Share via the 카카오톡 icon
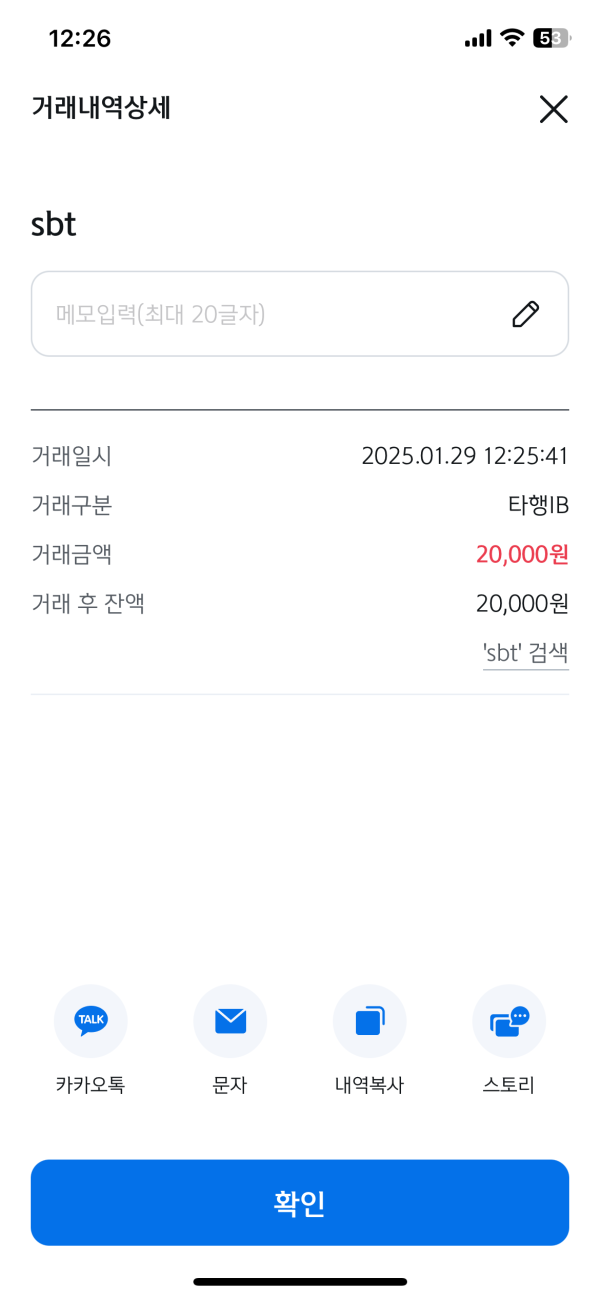The height and width of the screenshot is (1298, 600). pyautogui.click(x=91, y=1021)
